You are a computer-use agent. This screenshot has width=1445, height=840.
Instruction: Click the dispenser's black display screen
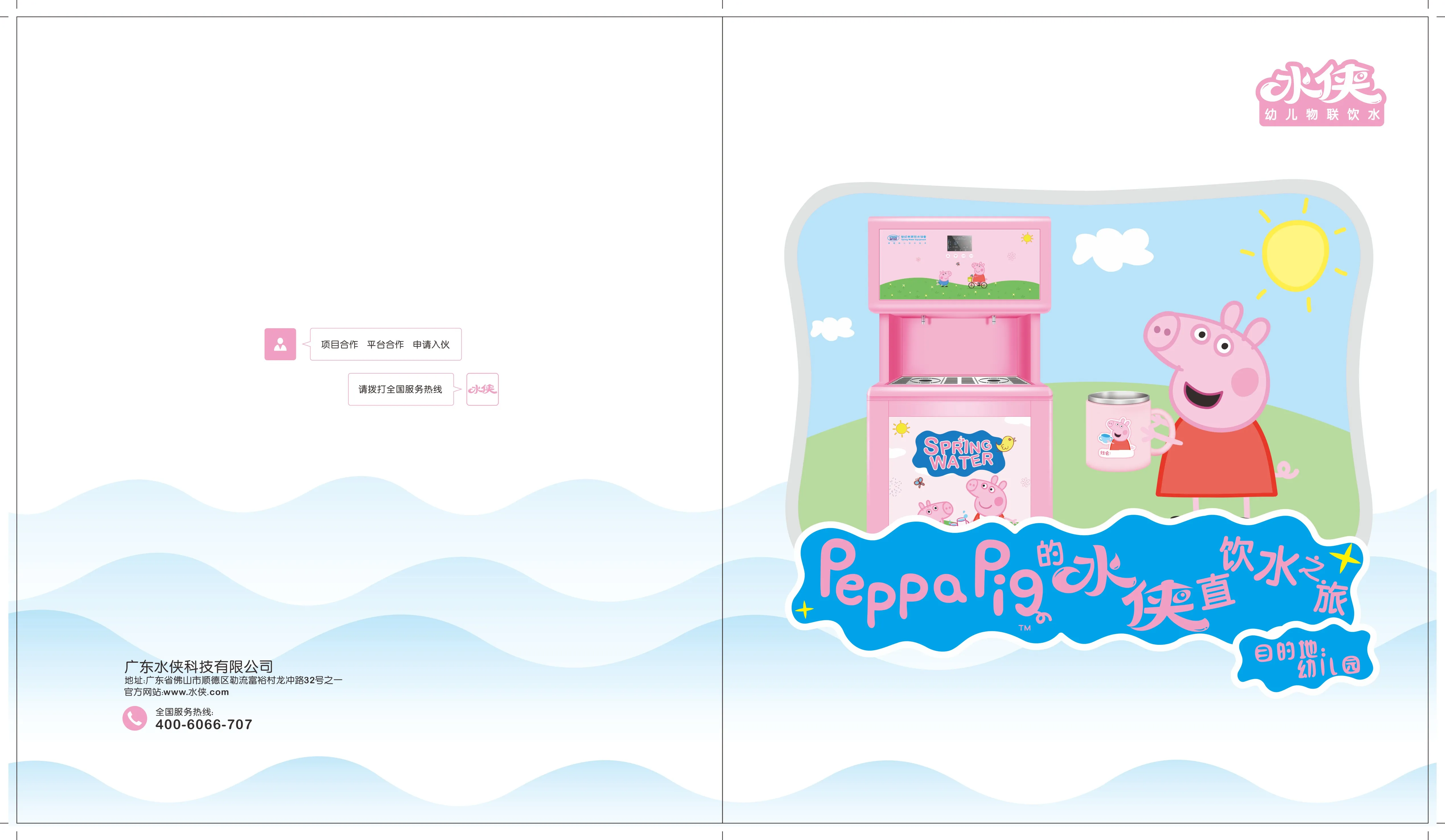pyautogui.click(x=959, y=243)
